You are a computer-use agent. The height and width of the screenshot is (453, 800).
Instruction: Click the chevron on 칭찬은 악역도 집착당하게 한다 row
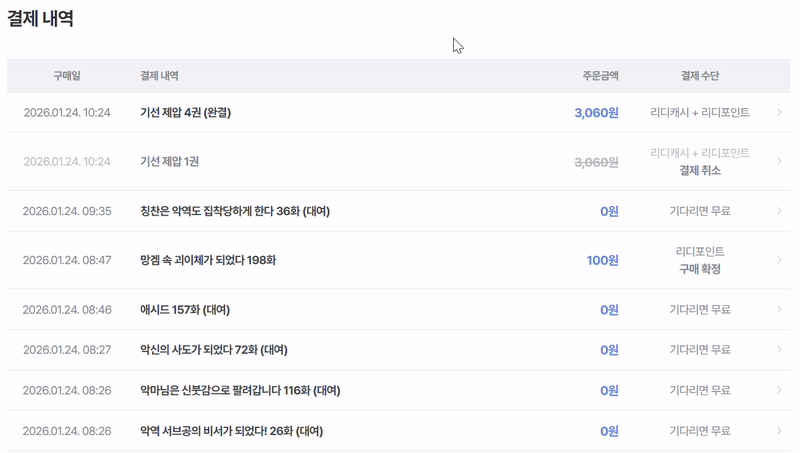tap(779, 211)
